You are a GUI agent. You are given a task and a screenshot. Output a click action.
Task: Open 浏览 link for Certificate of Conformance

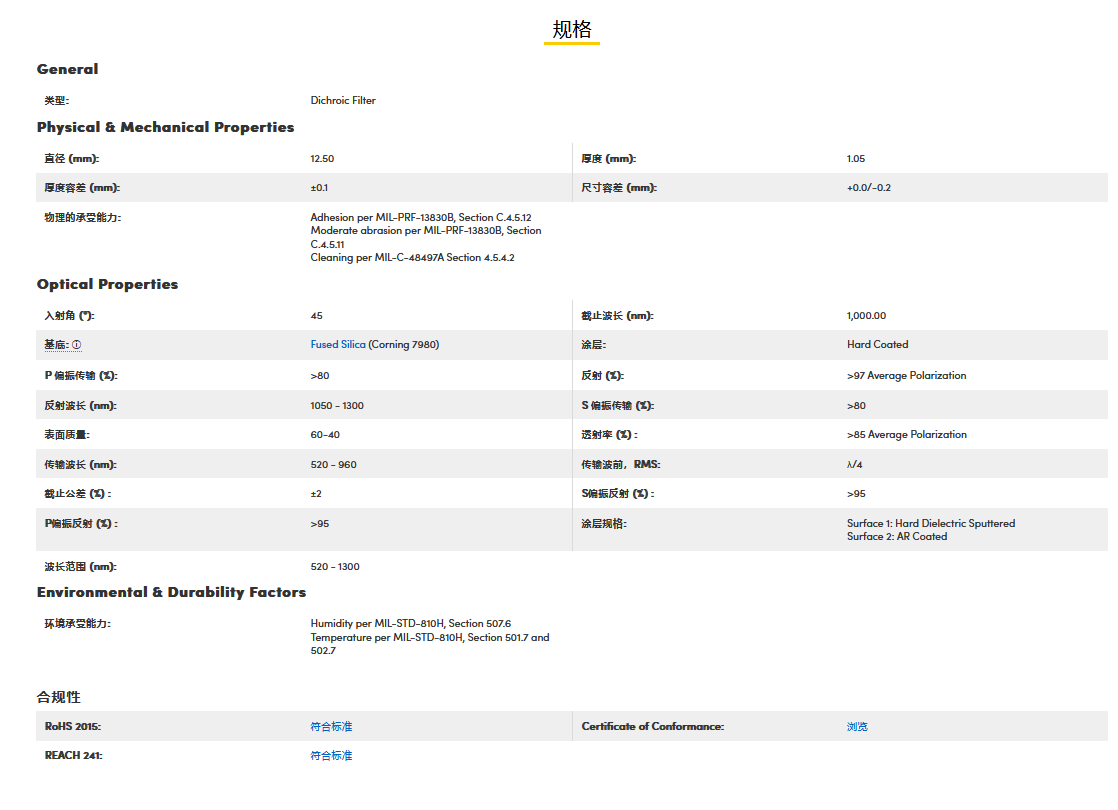(x=857, y=727)
